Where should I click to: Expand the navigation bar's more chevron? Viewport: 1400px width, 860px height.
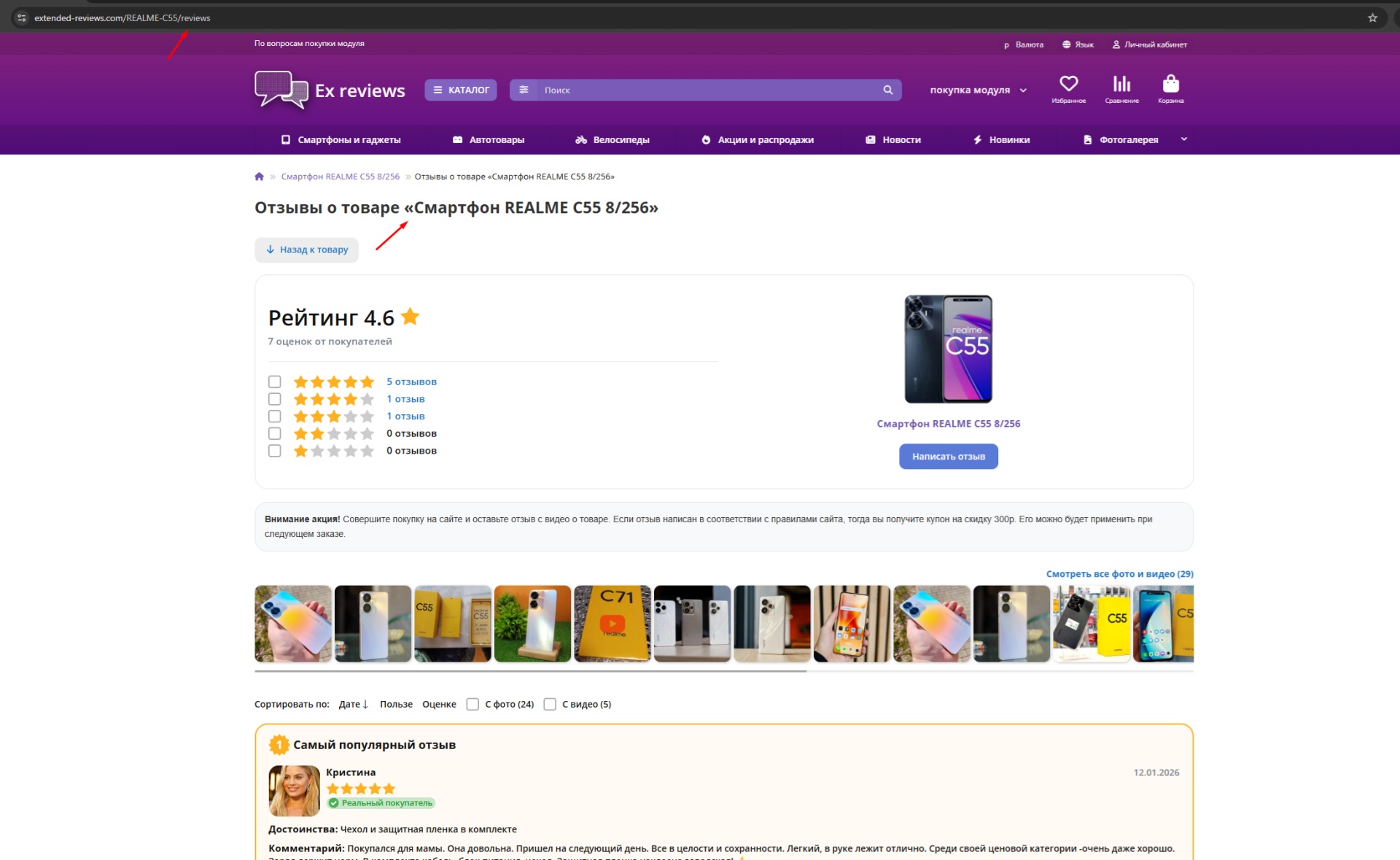(x=1183, y=139)
